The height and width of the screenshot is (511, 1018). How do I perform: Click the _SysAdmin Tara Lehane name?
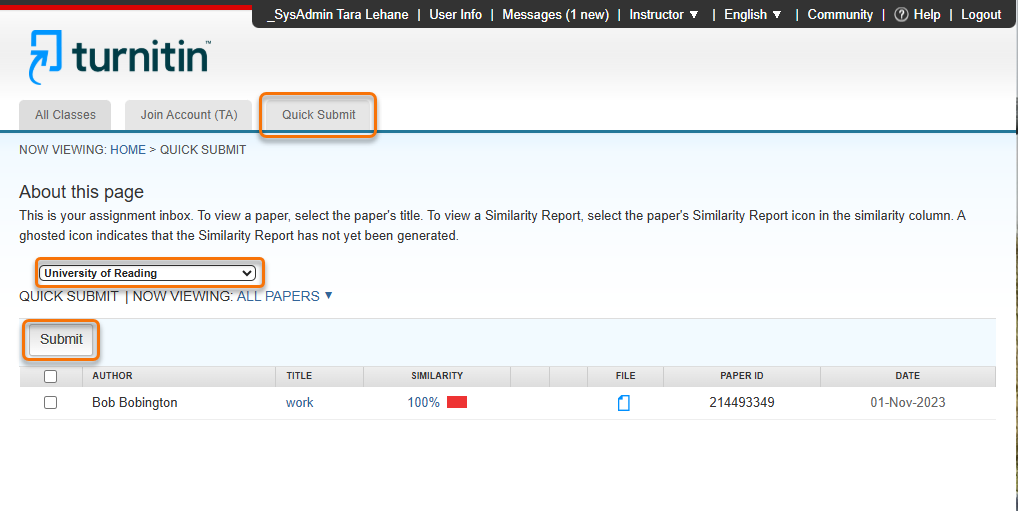(337, 14)
